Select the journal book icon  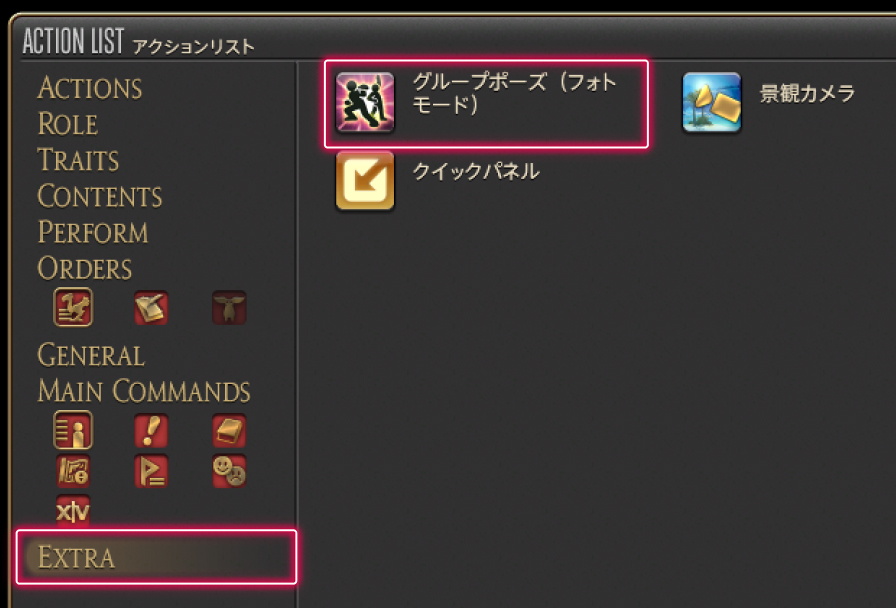click(229, 430)
